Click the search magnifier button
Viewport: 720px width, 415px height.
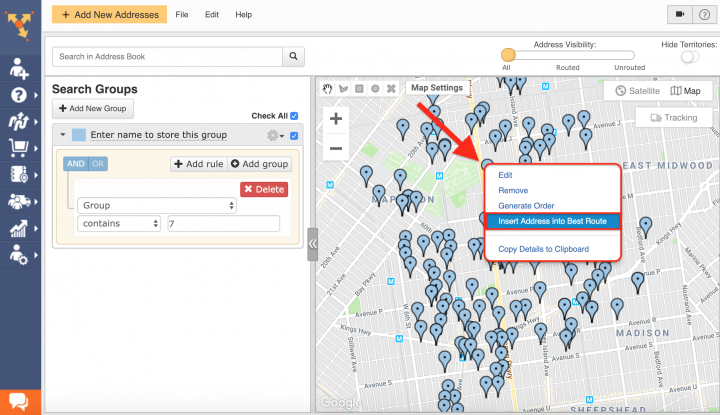pyautogui.click(x=293, y=56)
